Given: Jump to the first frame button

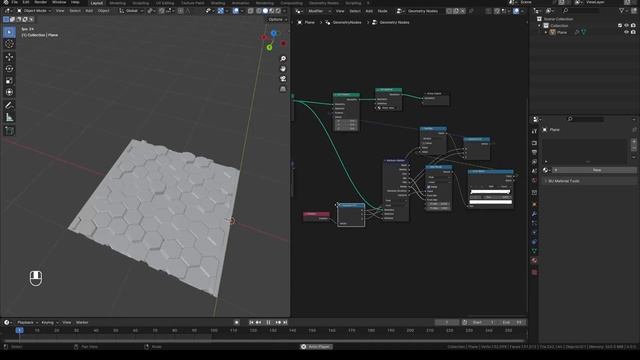Looking at the screenshot, I should pos(251,322).
